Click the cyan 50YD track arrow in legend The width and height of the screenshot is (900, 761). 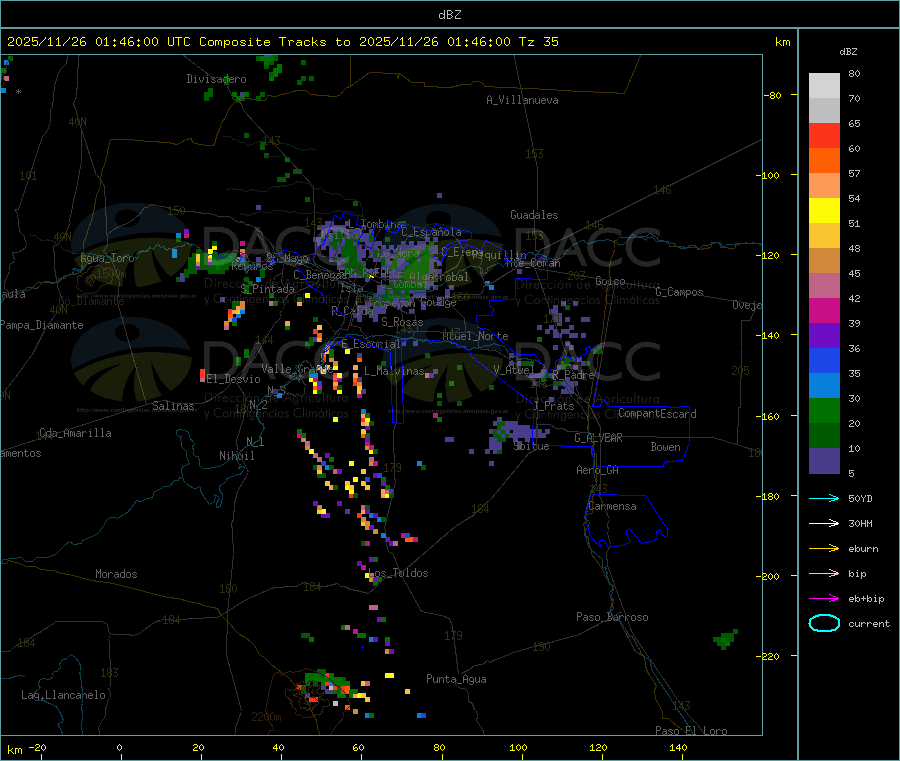pyautogui.click(x=824, y=498)
